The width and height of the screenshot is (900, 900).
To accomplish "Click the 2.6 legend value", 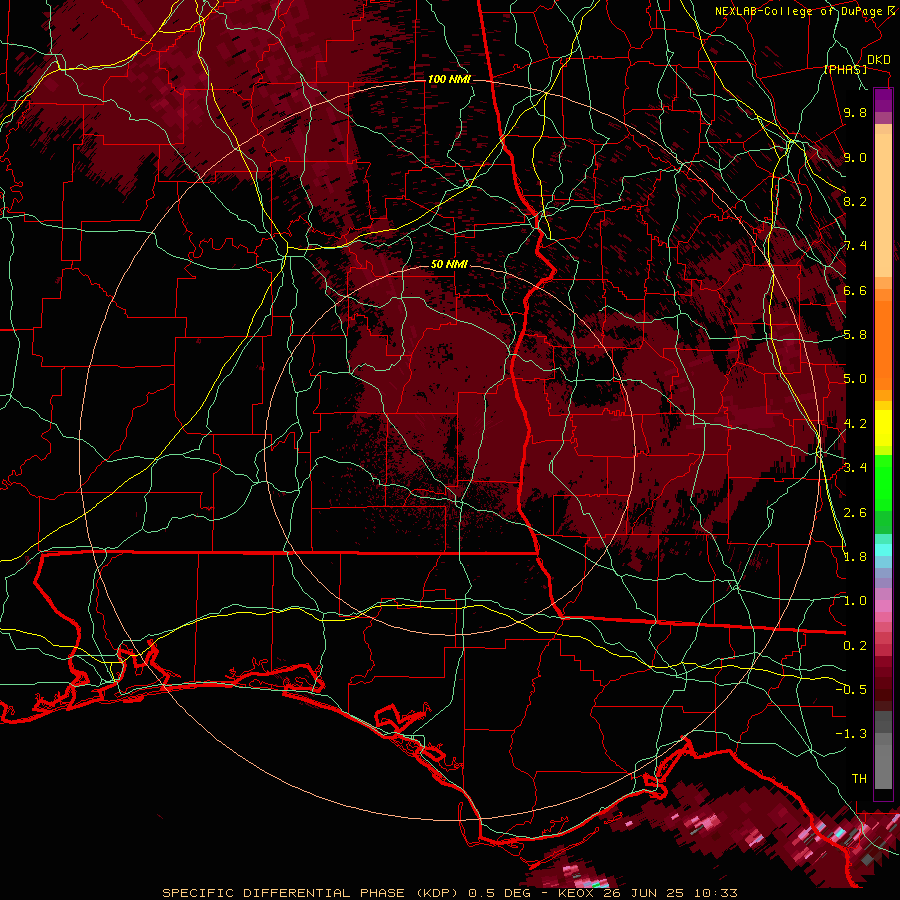I will pyautogui.click(x=855, y=513).
